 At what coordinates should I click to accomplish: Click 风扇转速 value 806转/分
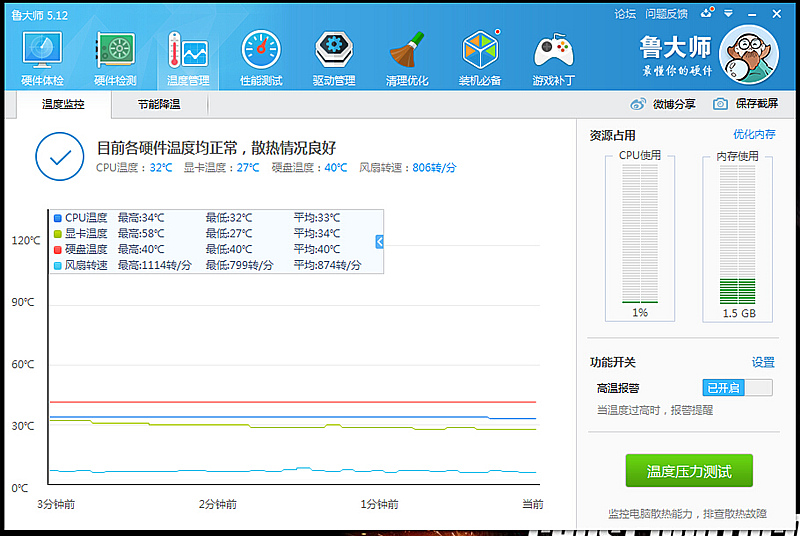[x=434, y=168]
